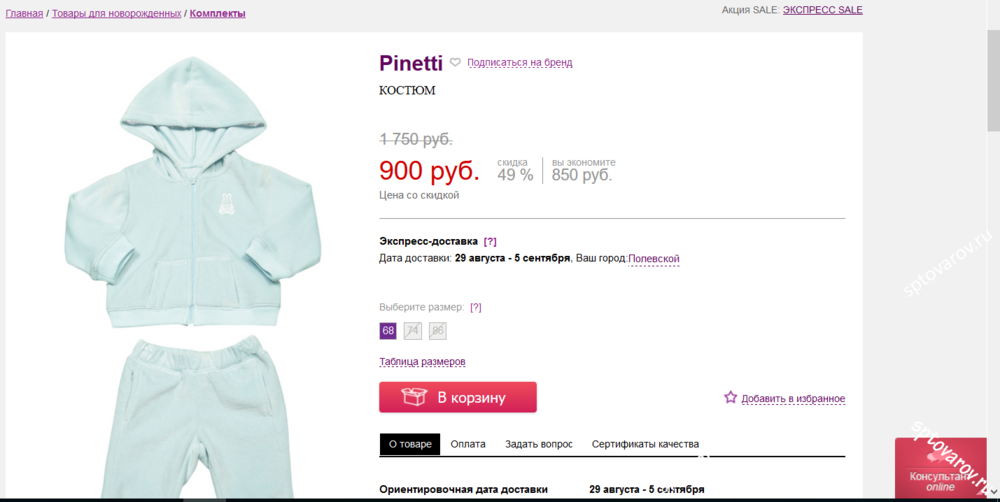
Task: Click the scrollbar down arrow
Action: point(993,492)
